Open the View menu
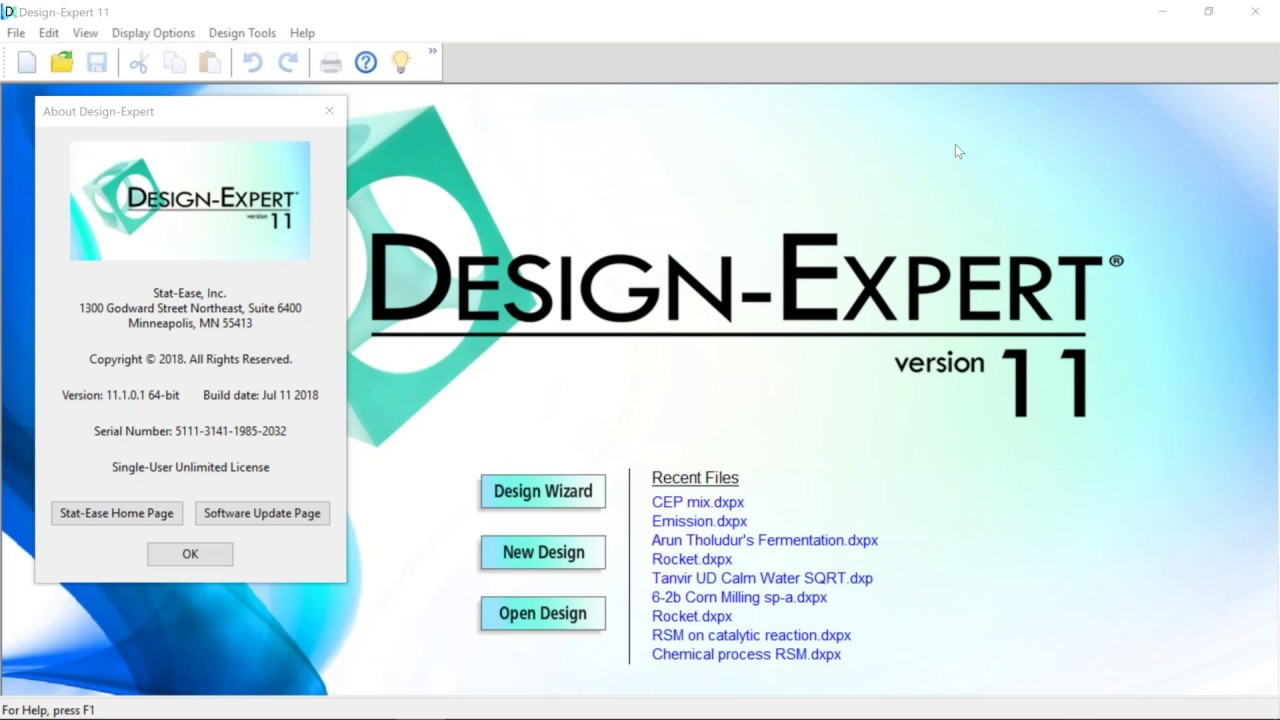The image size is (1280, 720). pos(85,33)
